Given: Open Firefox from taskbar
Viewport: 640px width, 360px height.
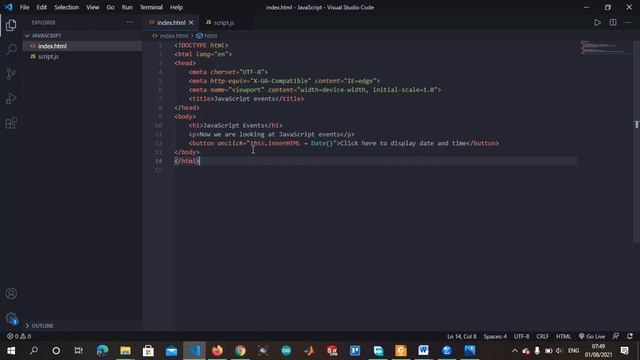Looking at the screenshot, I should click(x=217, y=351).
